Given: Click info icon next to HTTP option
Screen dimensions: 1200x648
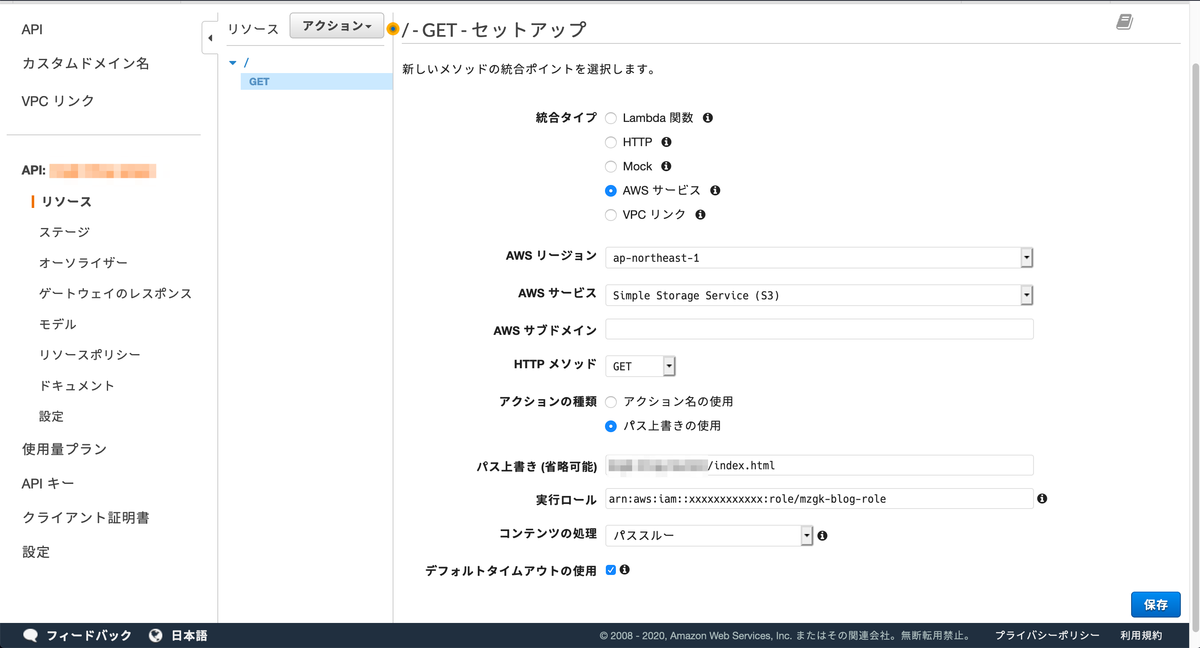Looking at the screenshot, I should pyautogui.click(x=667, y=142).
